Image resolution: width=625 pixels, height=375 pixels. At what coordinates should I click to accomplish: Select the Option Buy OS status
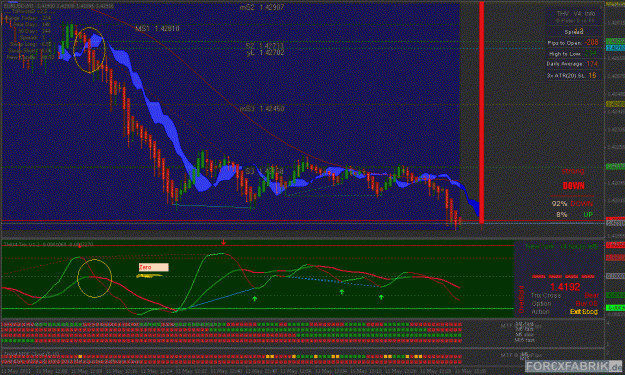click(565, 304)
